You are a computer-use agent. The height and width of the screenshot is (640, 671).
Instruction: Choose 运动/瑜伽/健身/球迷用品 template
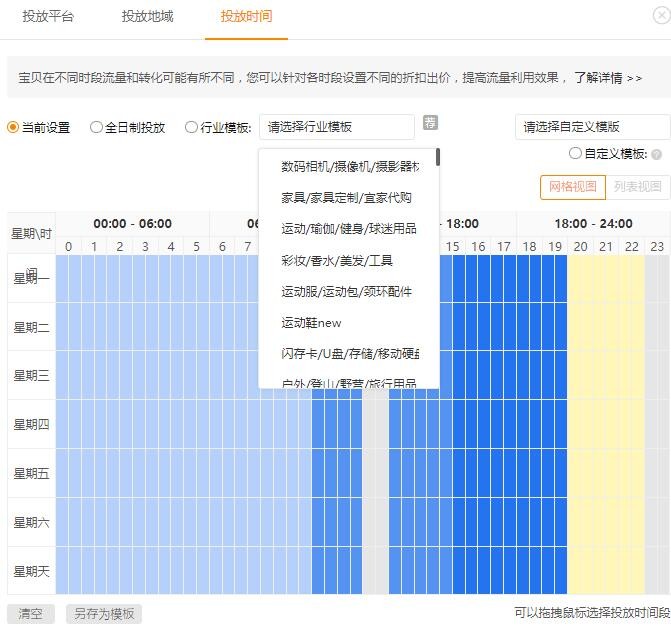click(x=349, y=229)
